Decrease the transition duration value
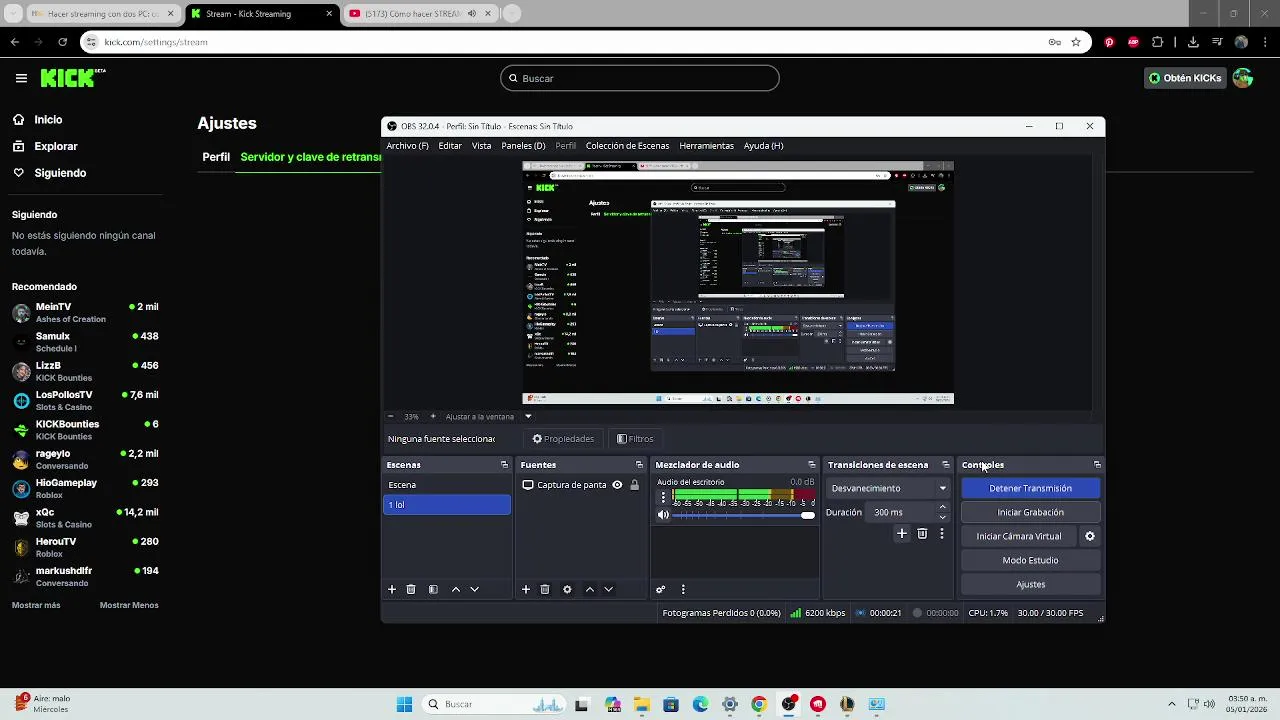1280x720 pixels. point(942,517)
